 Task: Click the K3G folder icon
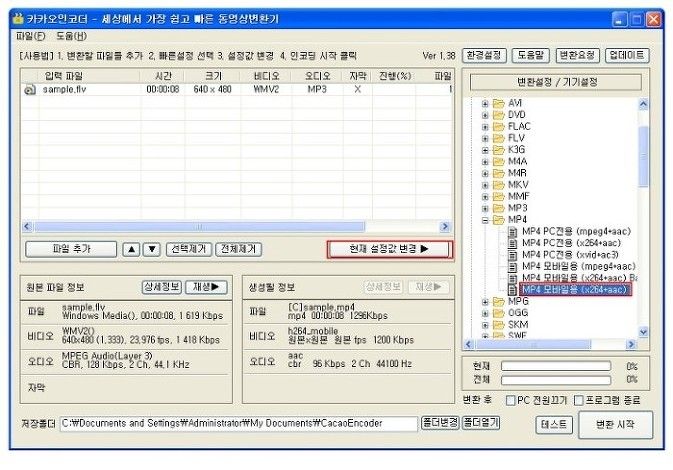point(498,150)
